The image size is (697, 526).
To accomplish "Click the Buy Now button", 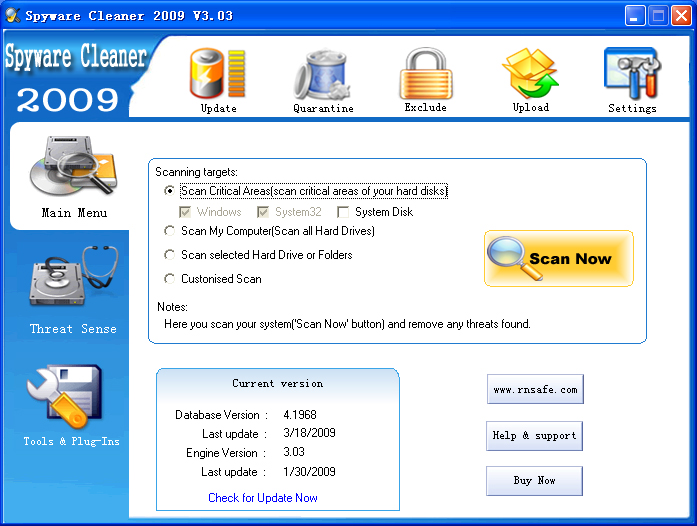I will (x=534, y=481).
